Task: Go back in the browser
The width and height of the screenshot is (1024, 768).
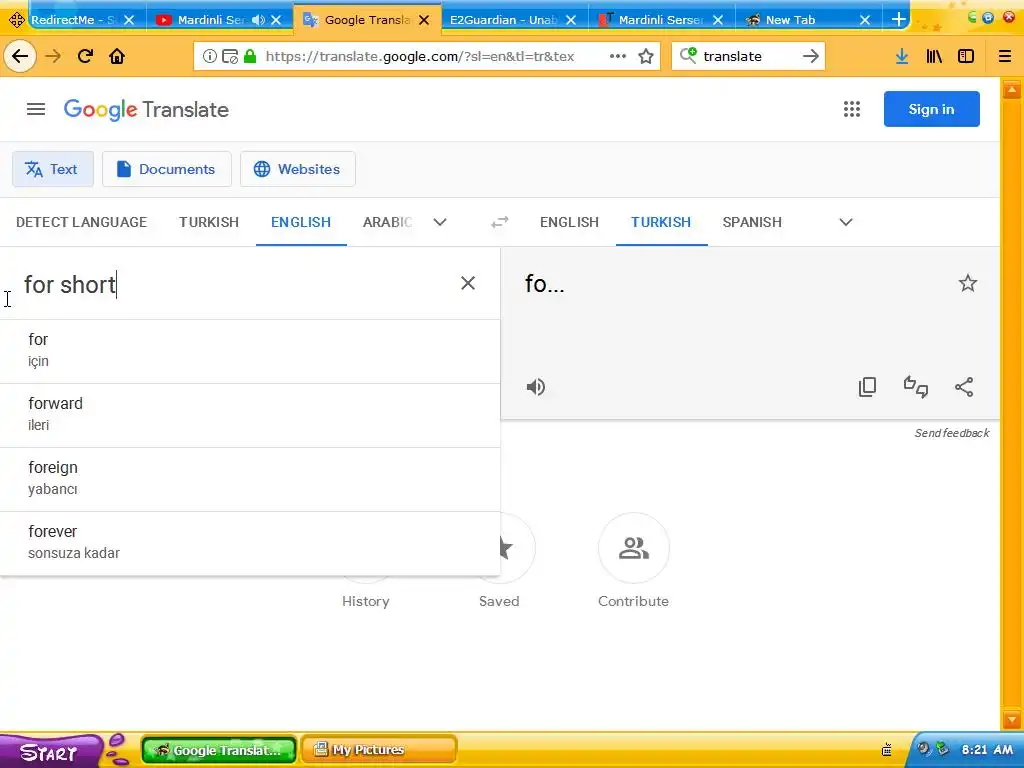Action: (x=20, y=56)
